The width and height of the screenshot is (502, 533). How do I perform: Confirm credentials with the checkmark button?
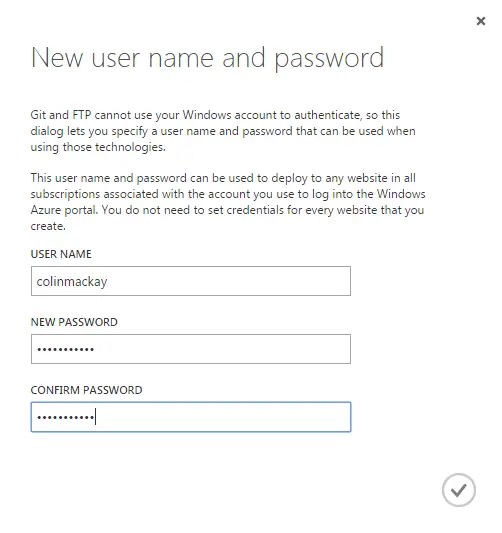point(458,490)
